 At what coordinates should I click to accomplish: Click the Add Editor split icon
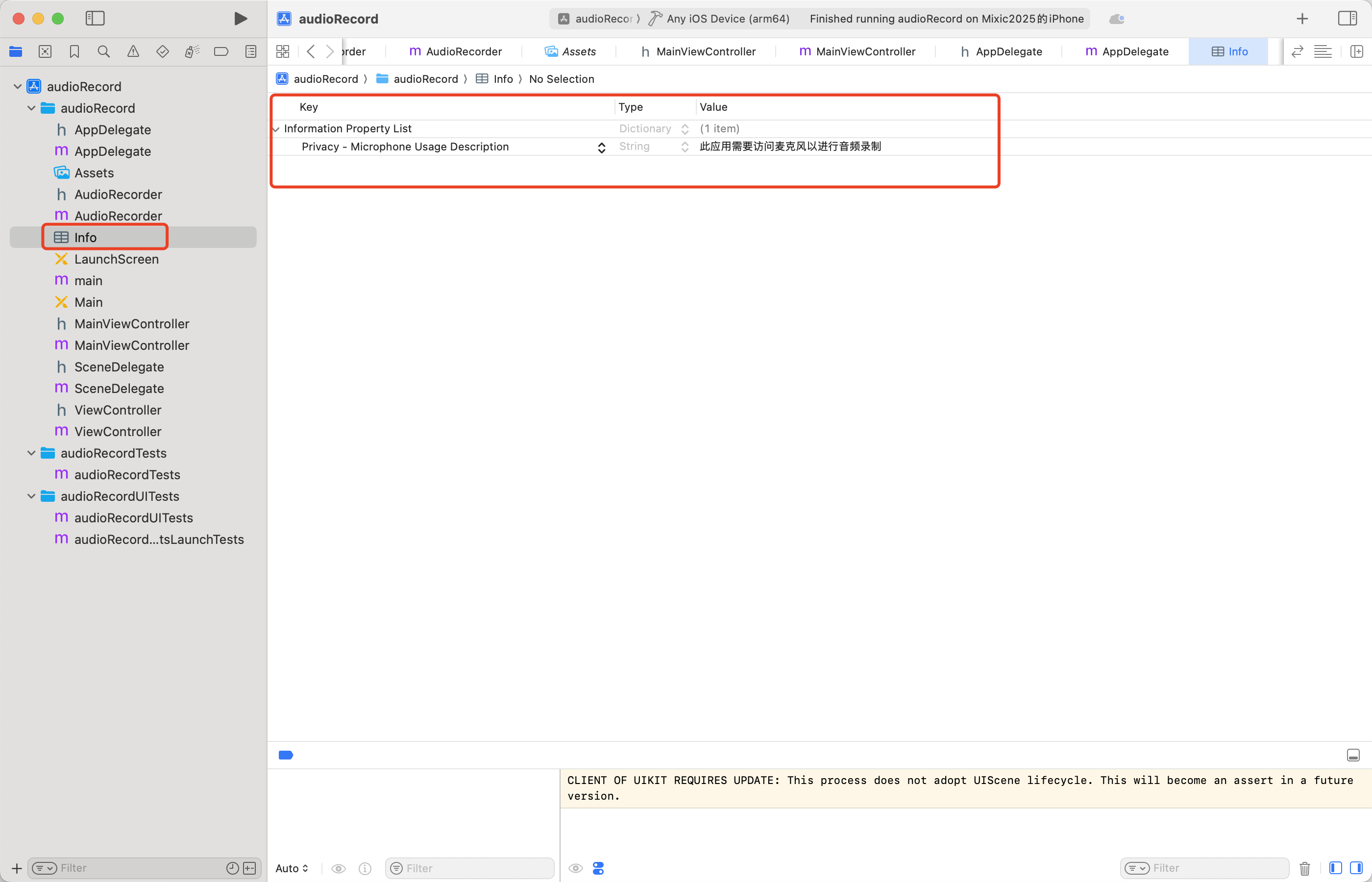[x=1356, y=51]
